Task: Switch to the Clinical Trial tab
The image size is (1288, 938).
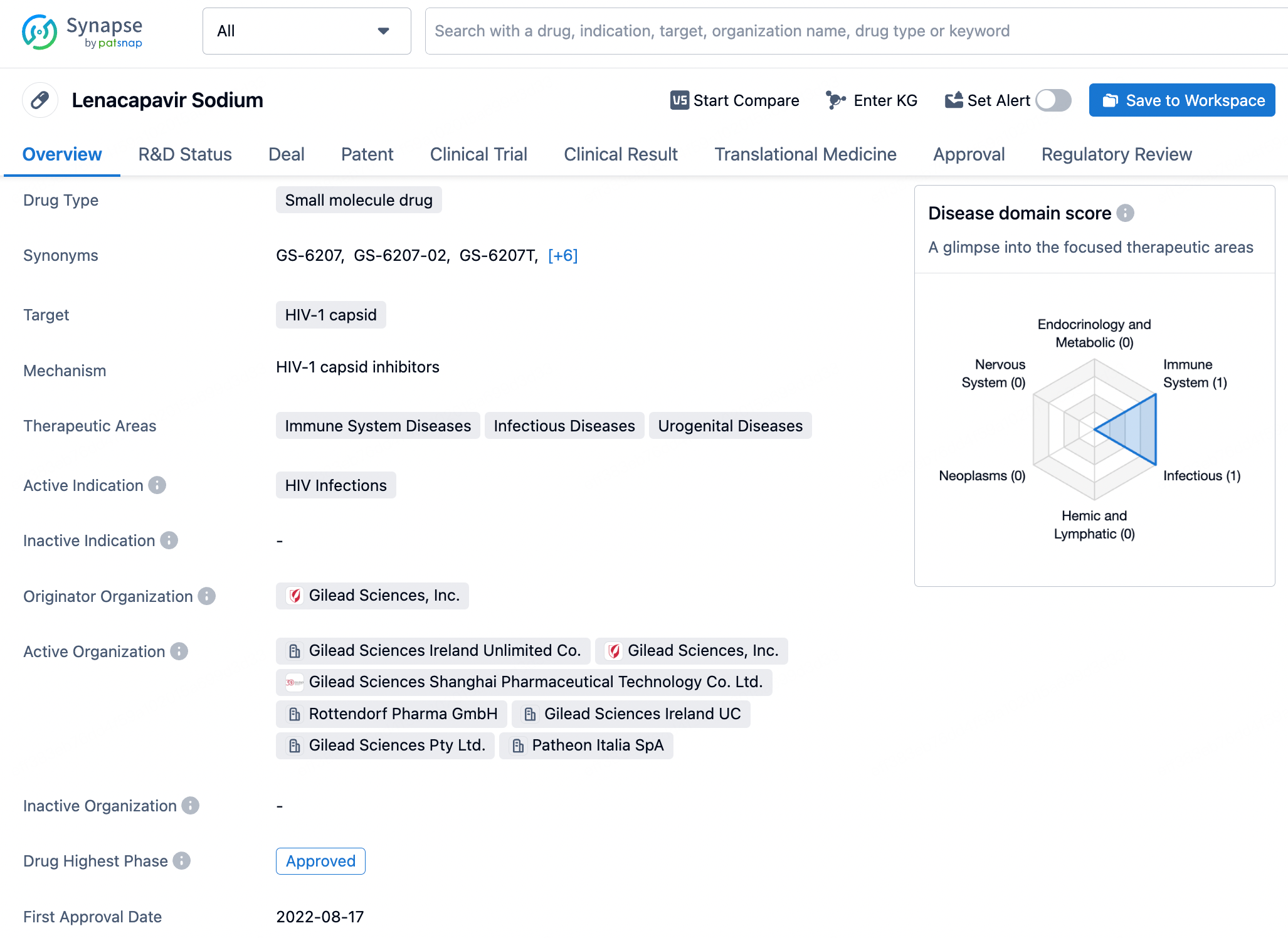Action: click(x=478, y=155)
